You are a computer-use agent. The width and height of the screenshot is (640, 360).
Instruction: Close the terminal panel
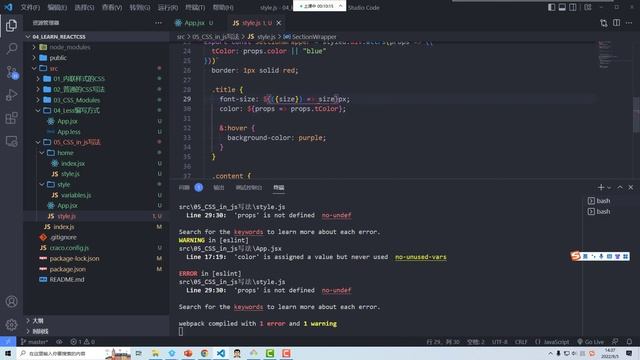pyautogui.click(x=631, y=187)
